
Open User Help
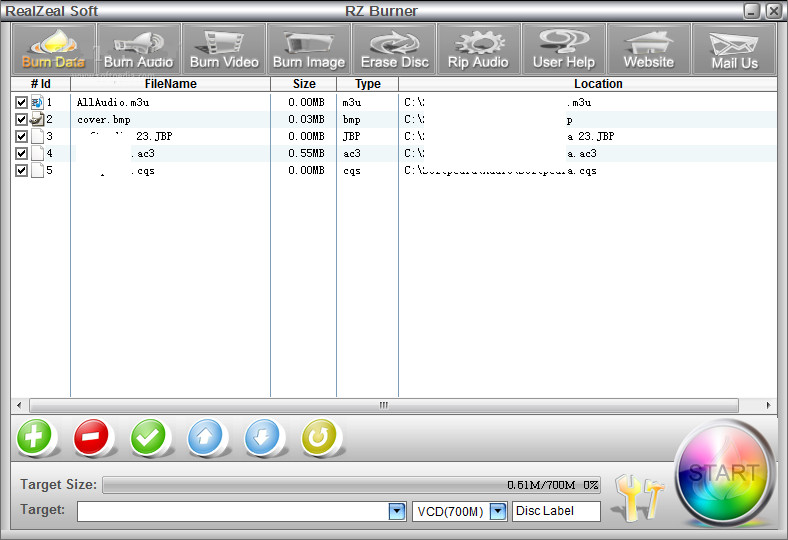tap(564, 49)
